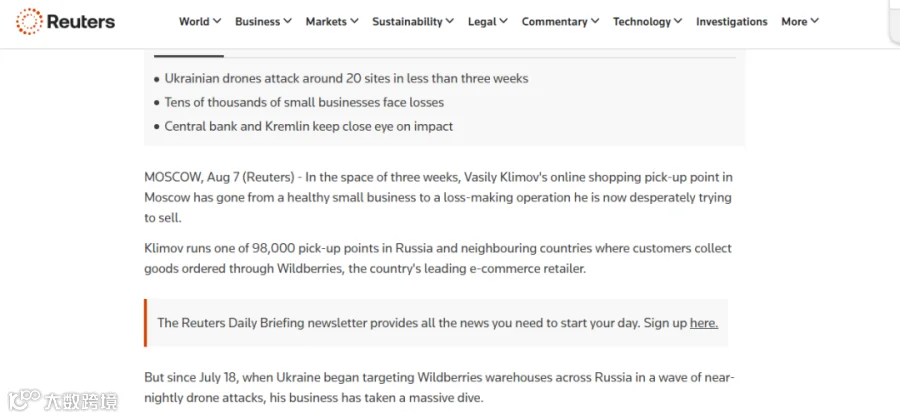The height and width of the screenshot is (418, 900).
Task: Go to the Investigations section
Action: click(731, 22)
